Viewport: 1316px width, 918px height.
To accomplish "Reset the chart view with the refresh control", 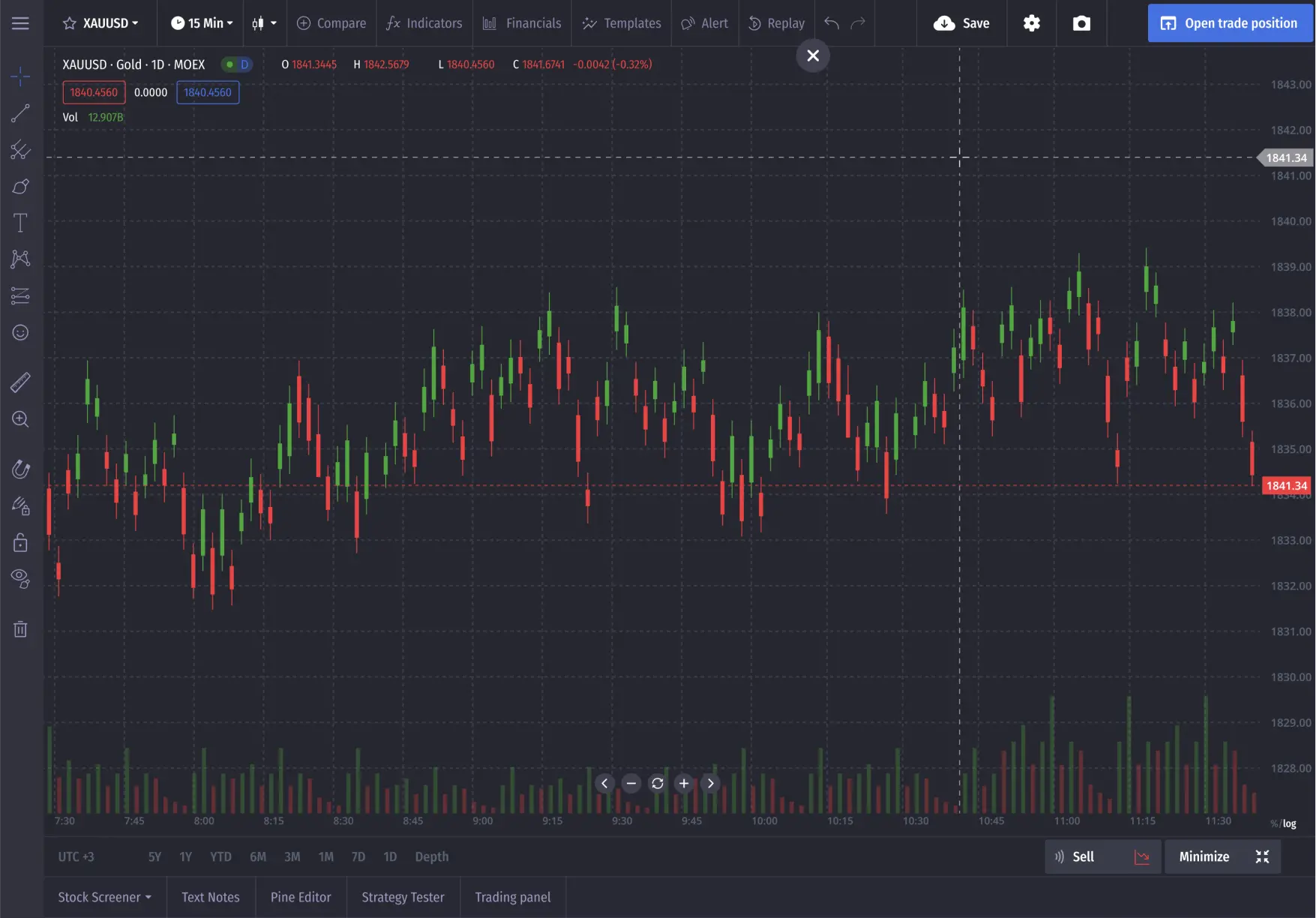I will coord(657,783).
